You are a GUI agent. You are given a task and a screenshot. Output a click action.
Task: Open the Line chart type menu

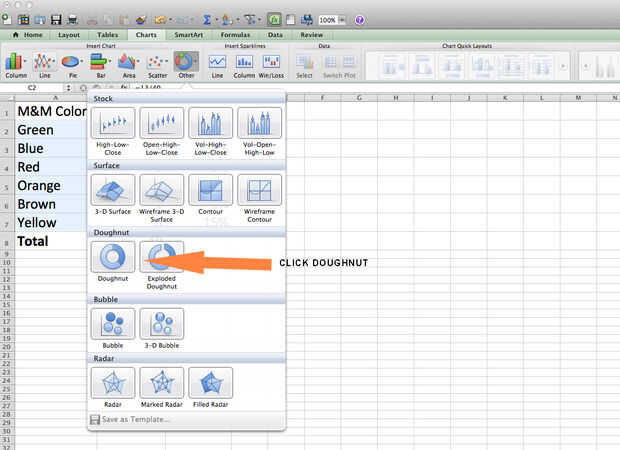click(x=44, y=66)
